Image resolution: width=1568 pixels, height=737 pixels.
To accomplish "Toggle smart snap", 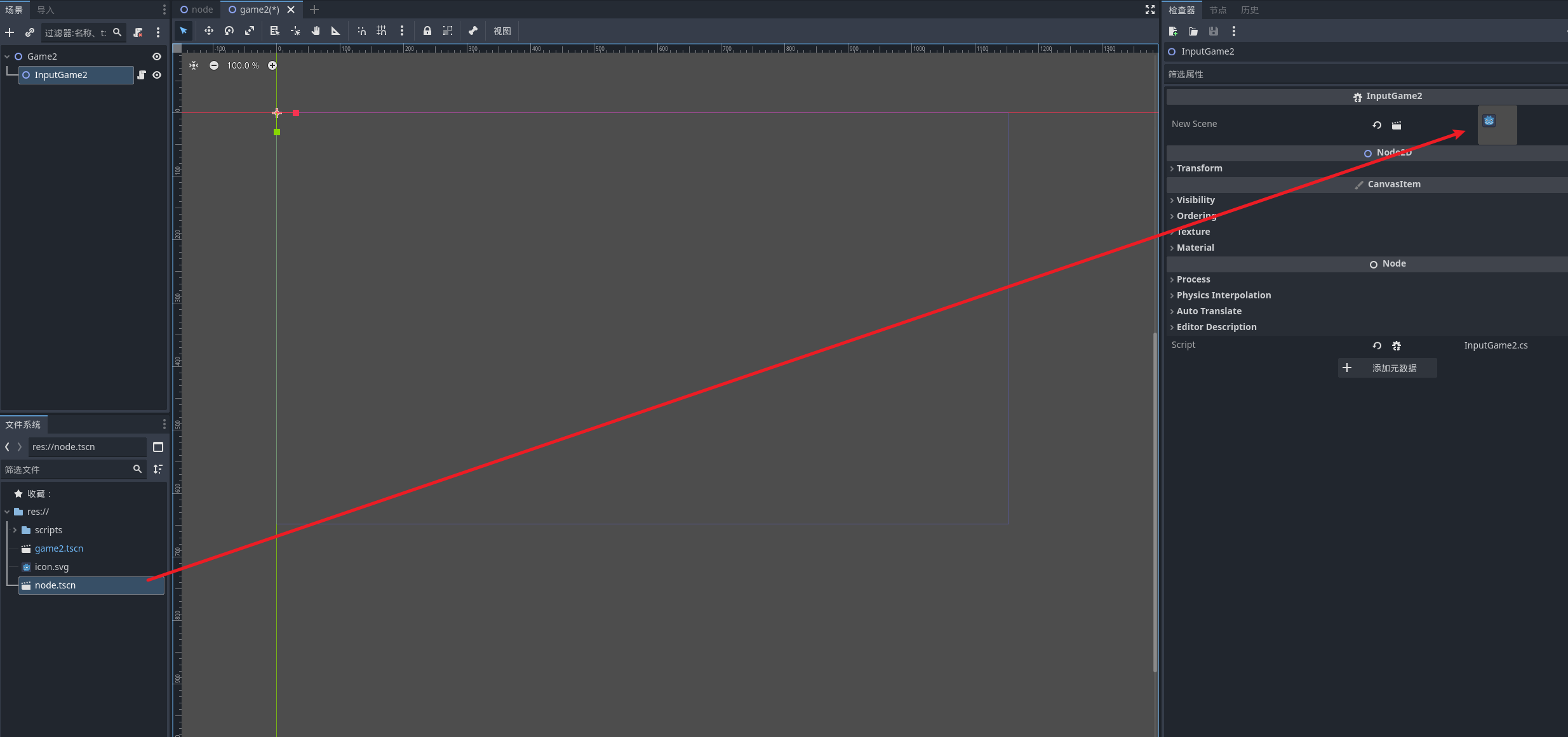I will point(361,30).
